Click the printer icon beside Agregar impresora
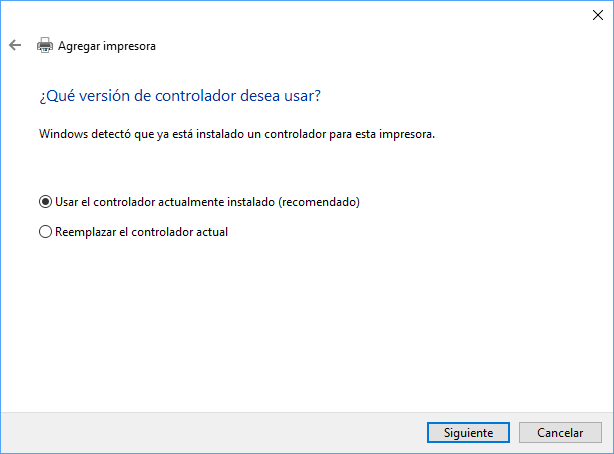 (44, 45)
